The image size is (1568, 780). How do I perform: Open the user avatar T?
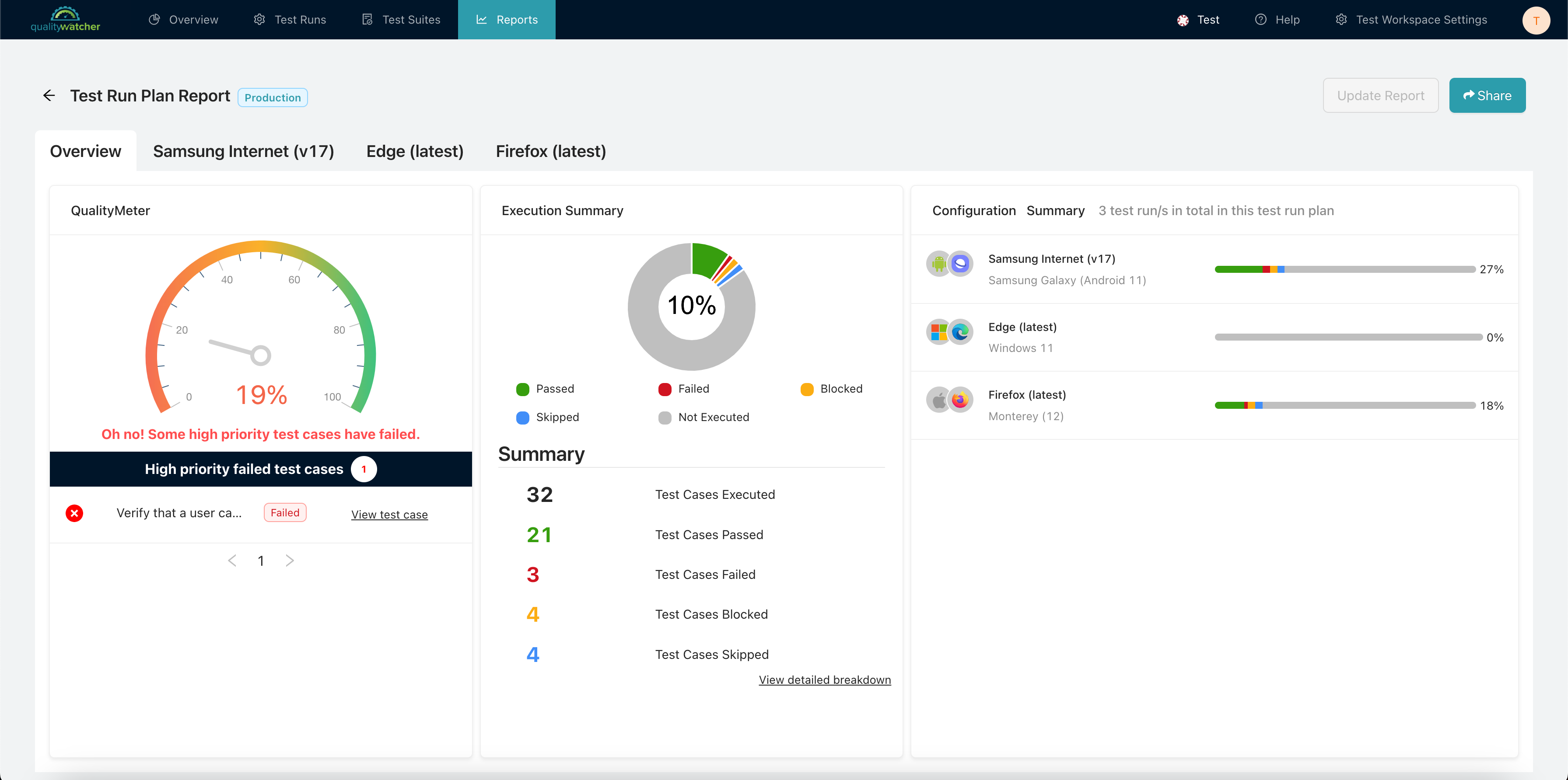[x=1536, y=20]
